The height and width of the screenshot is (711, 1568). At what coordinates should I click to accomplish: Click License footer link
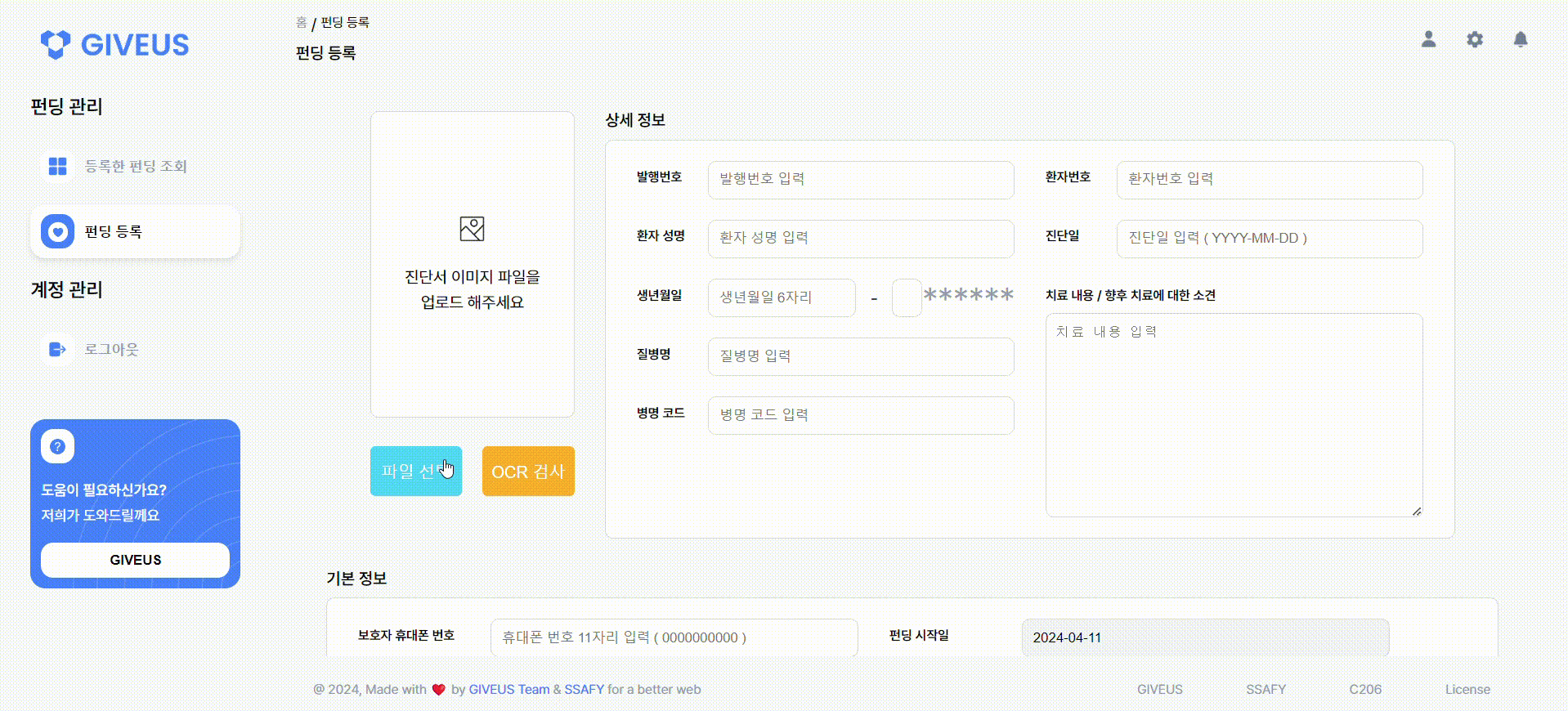[x=1467, y=690]
